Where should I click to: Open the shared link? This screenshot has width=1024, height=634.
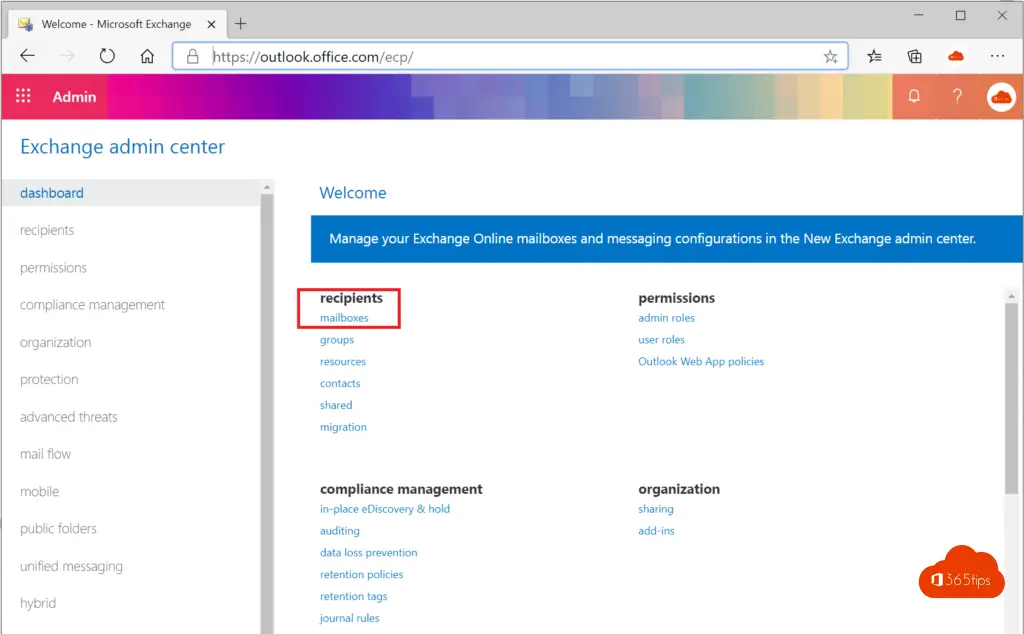coord(336,405)
